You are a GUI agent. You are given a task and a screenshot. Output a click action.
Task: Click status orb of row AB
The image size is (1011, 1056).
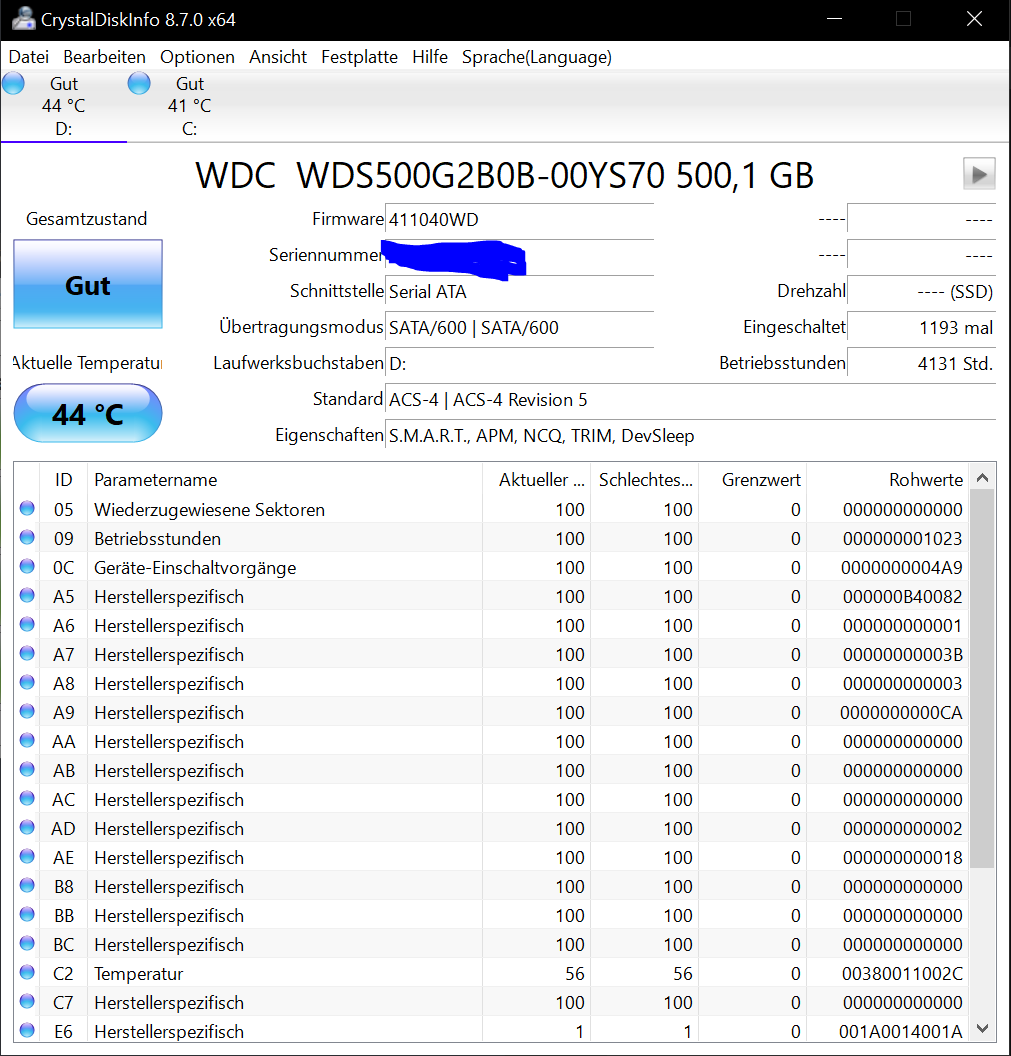27,769
